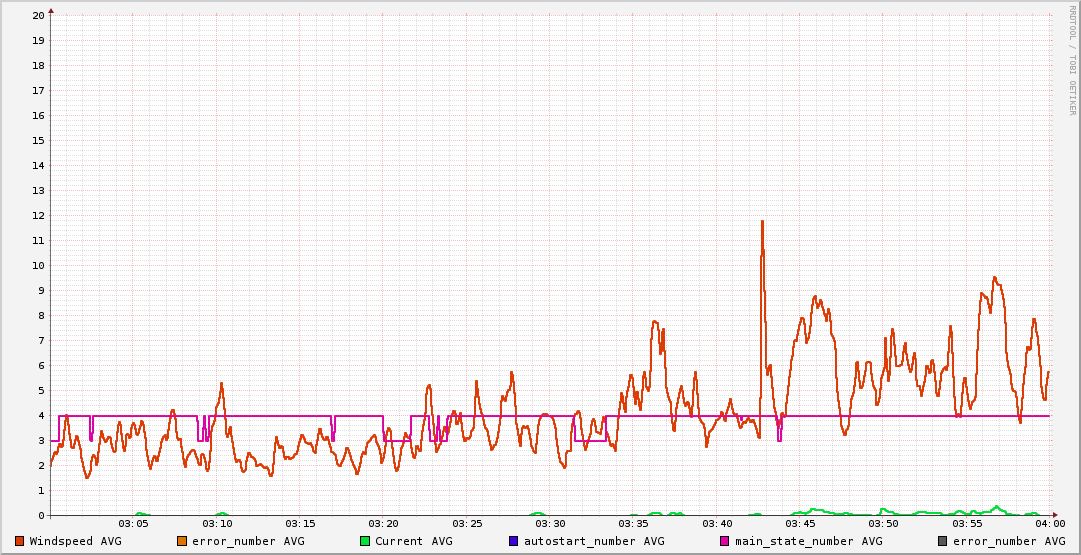
Task: Click the 04:00 time axis label
Action: pos(1049,523)
